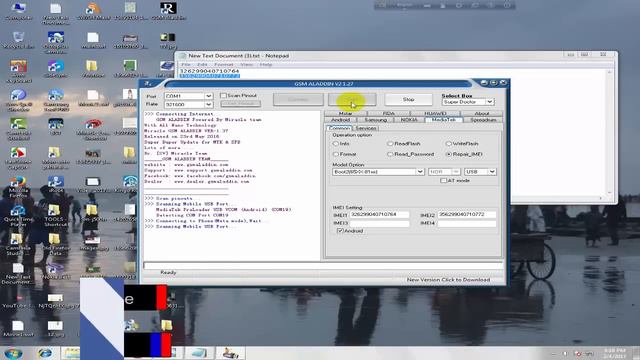Launch Mozilla Firefox from the desktop
The width and height of the screenshot is (640, 360).
(18, 187)
